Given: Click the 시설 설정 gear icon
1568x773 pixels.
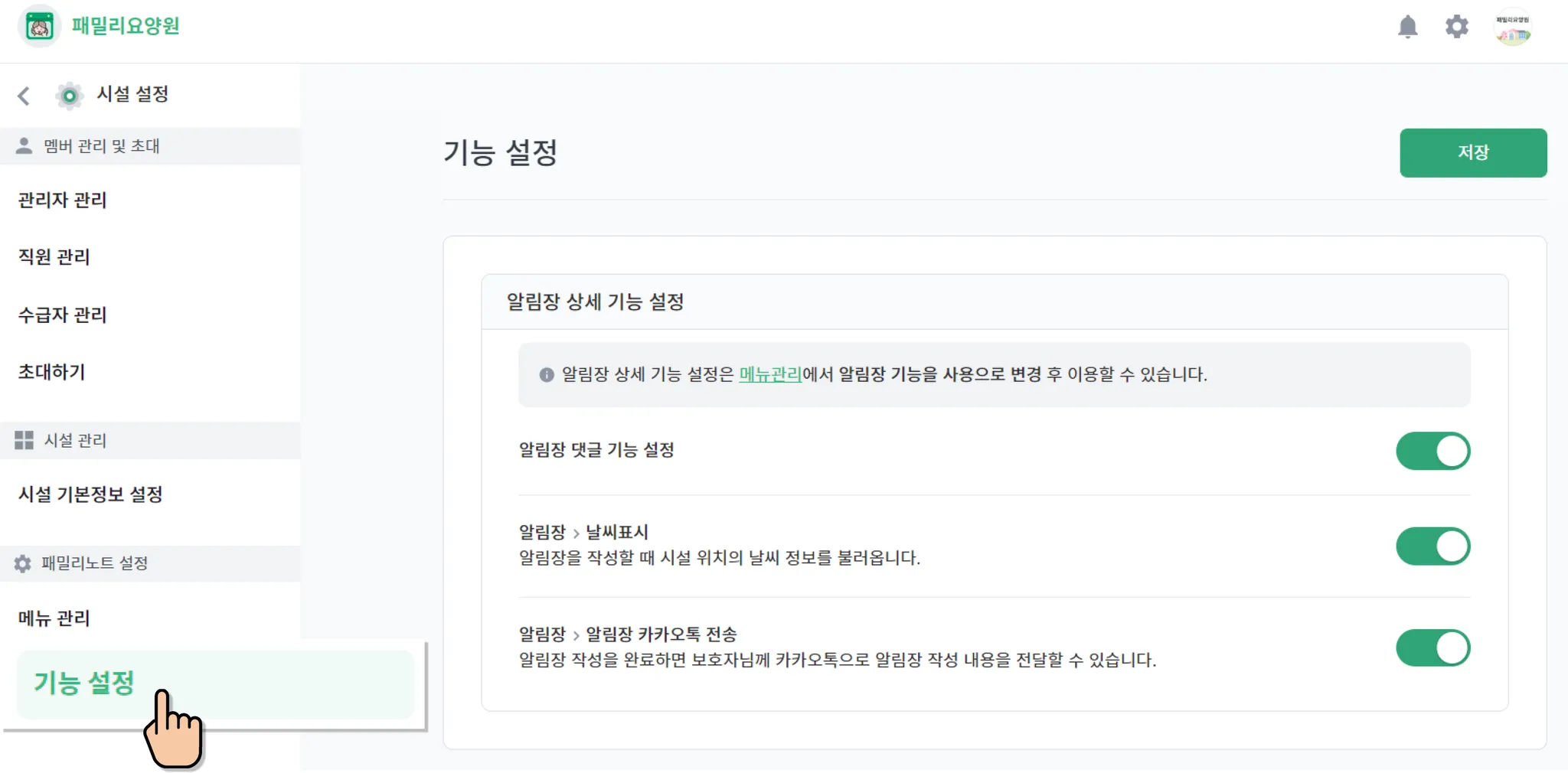Looking at the screenshot, I should click(x=69, y=96).
